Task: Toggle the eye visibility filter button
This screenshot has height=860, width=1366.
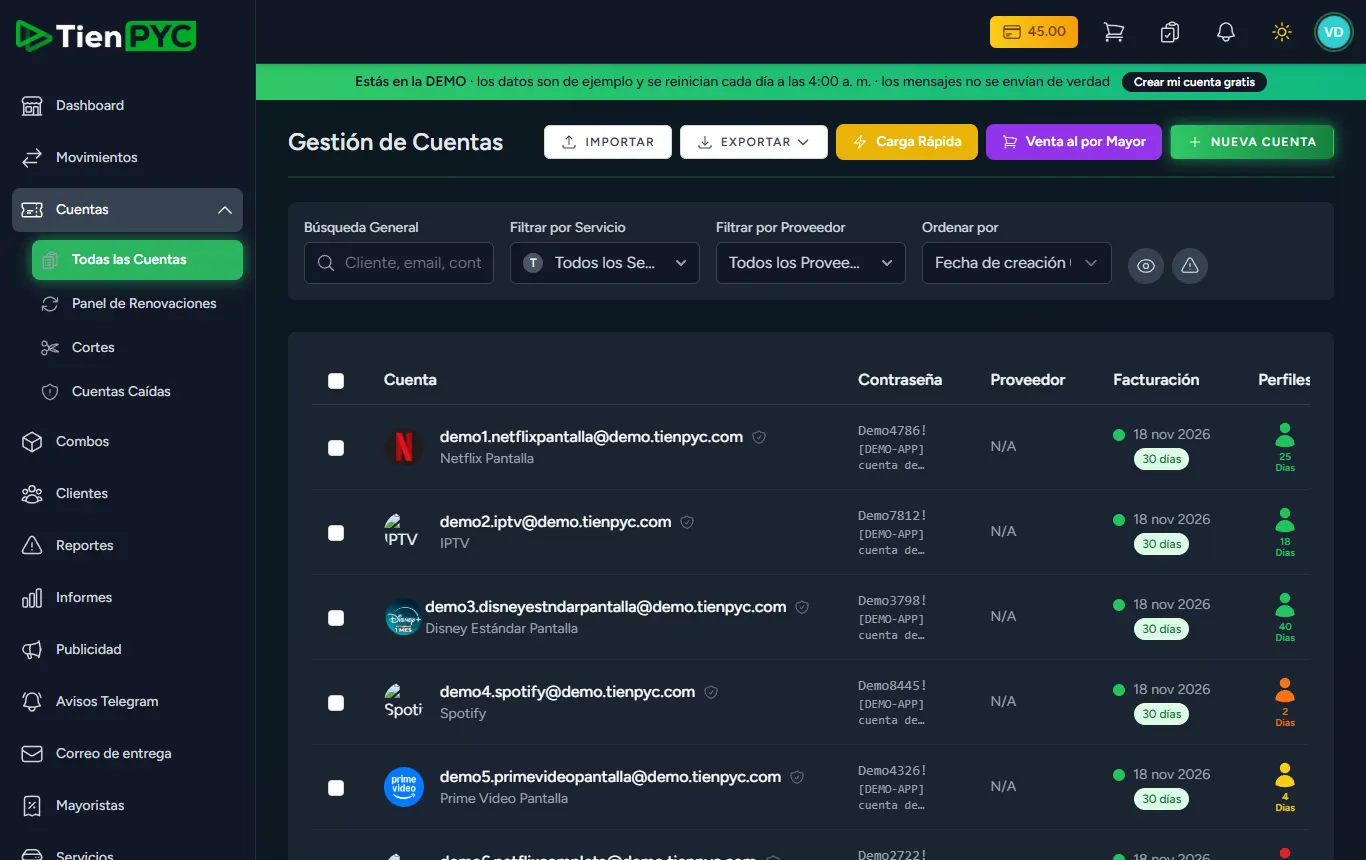Action: (1146, 265)
